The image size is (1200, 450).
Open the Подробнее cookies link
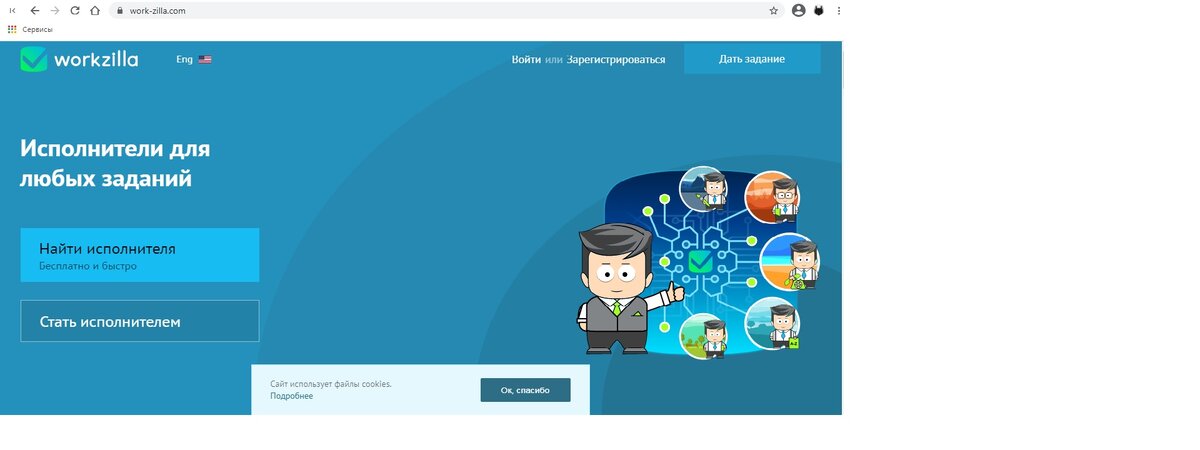click(x=291, y=396)
